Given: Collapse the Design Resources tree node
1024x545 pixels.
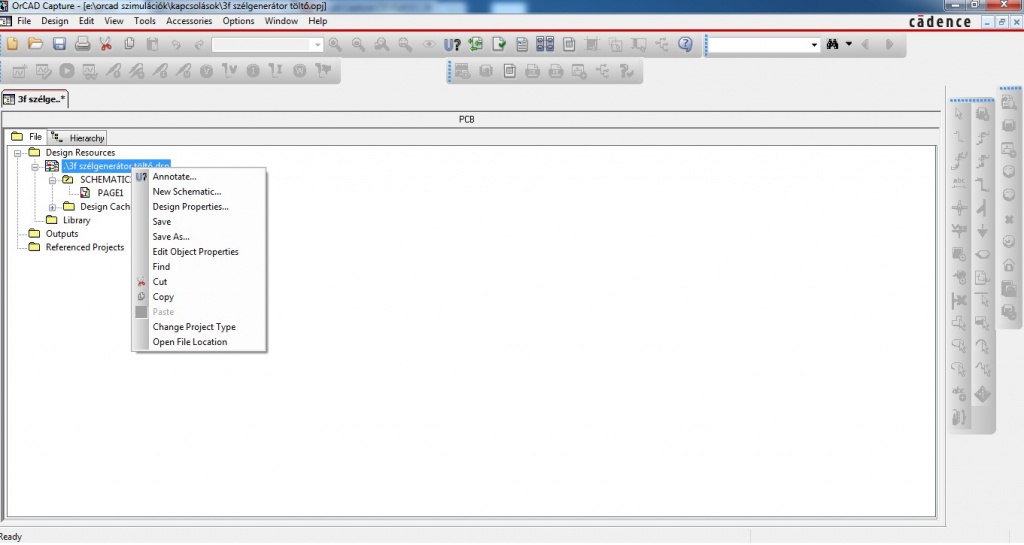Looking at the screenshot, I should pos(18,153).
